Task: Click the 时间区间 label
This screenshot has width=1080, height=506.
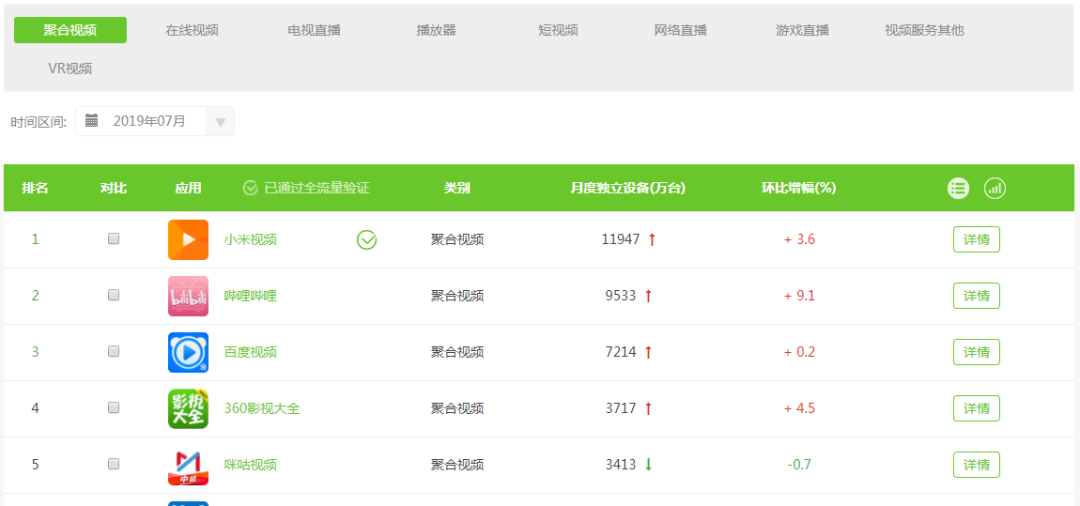Action: tap(39, 123)
